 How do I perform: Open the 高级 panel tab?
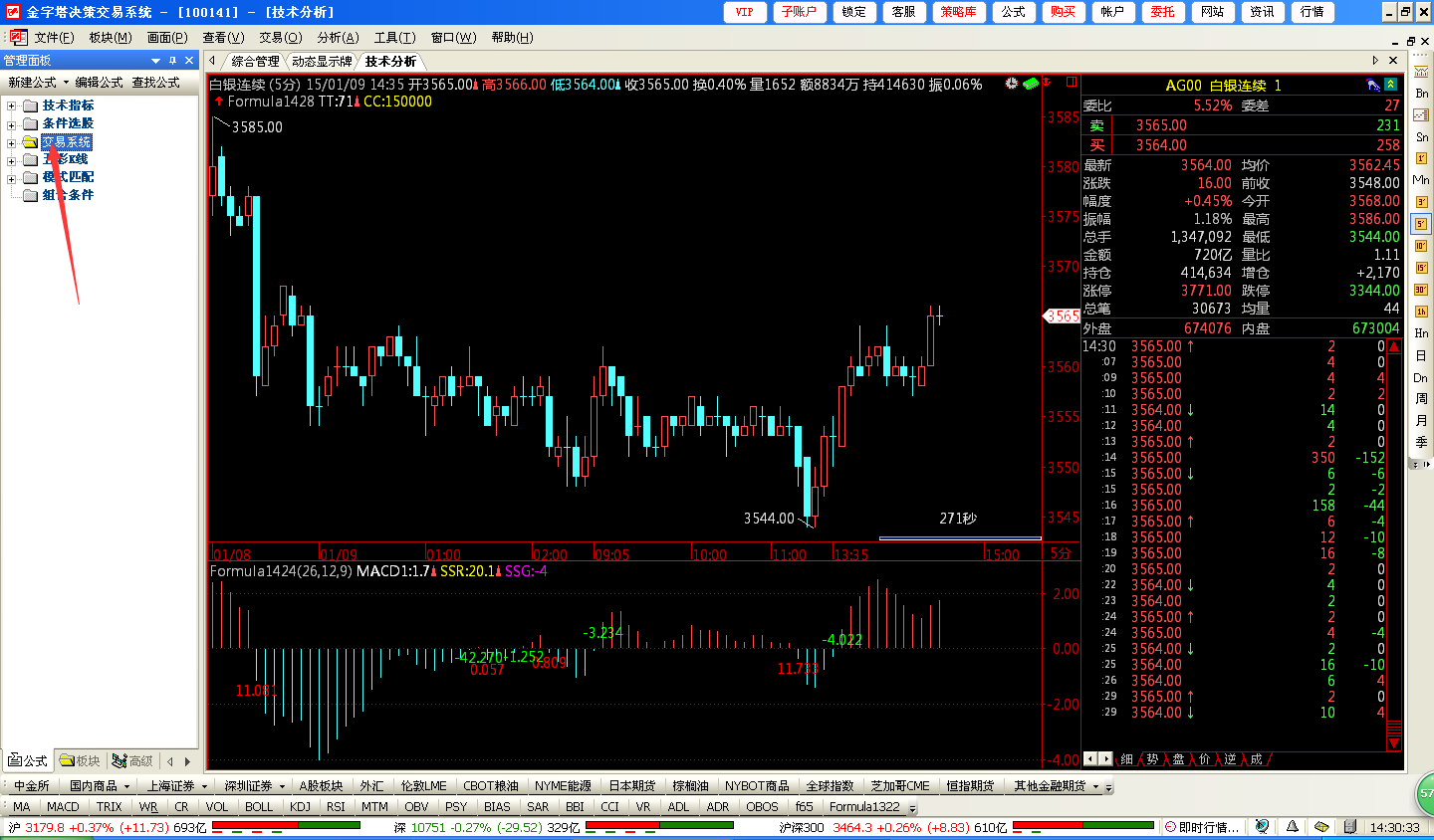(132, 760)
